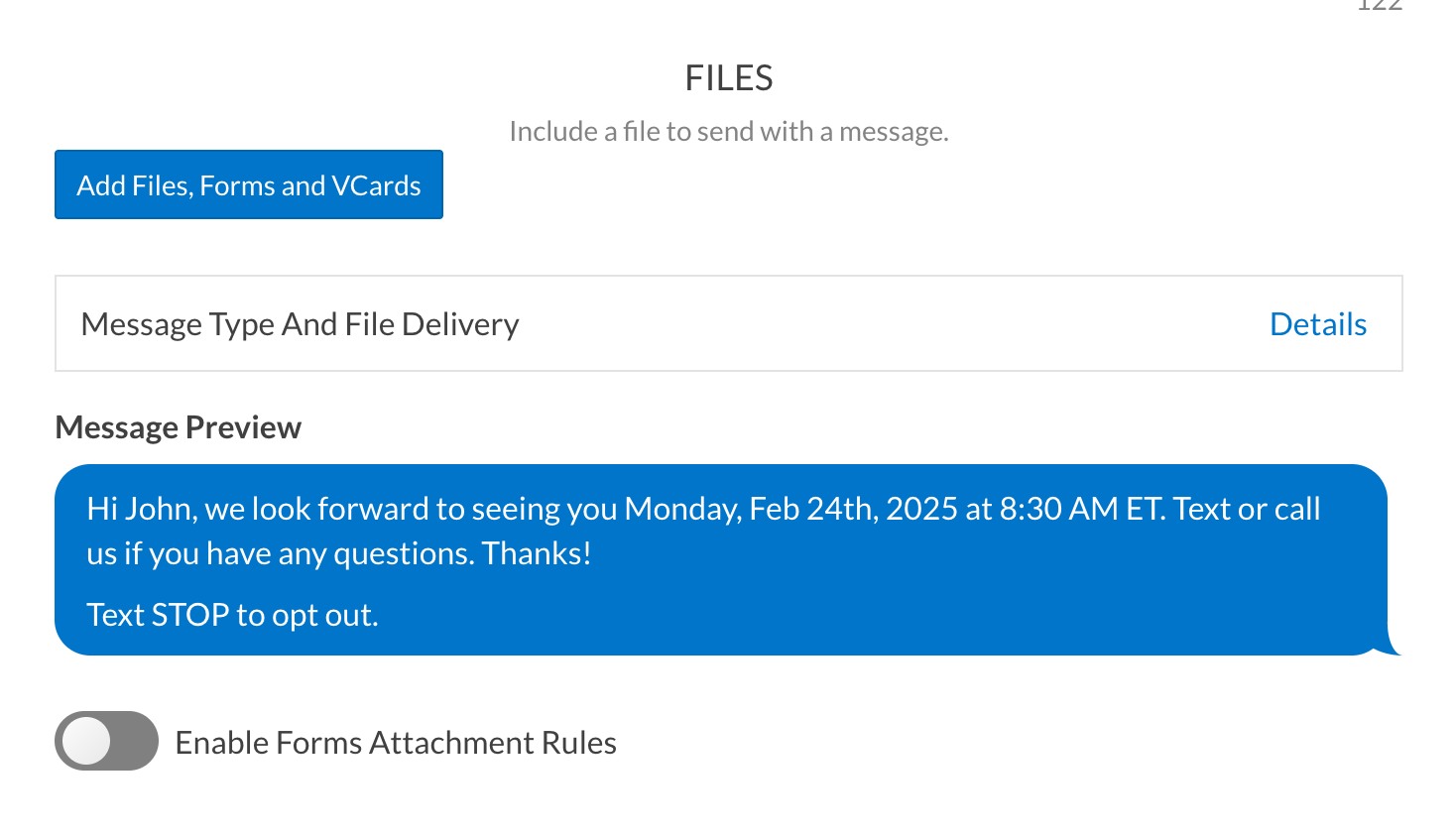1456x837 pixels.
Task: Enable the Forms Attachment Rules toggle
Action: pos(106,741)
